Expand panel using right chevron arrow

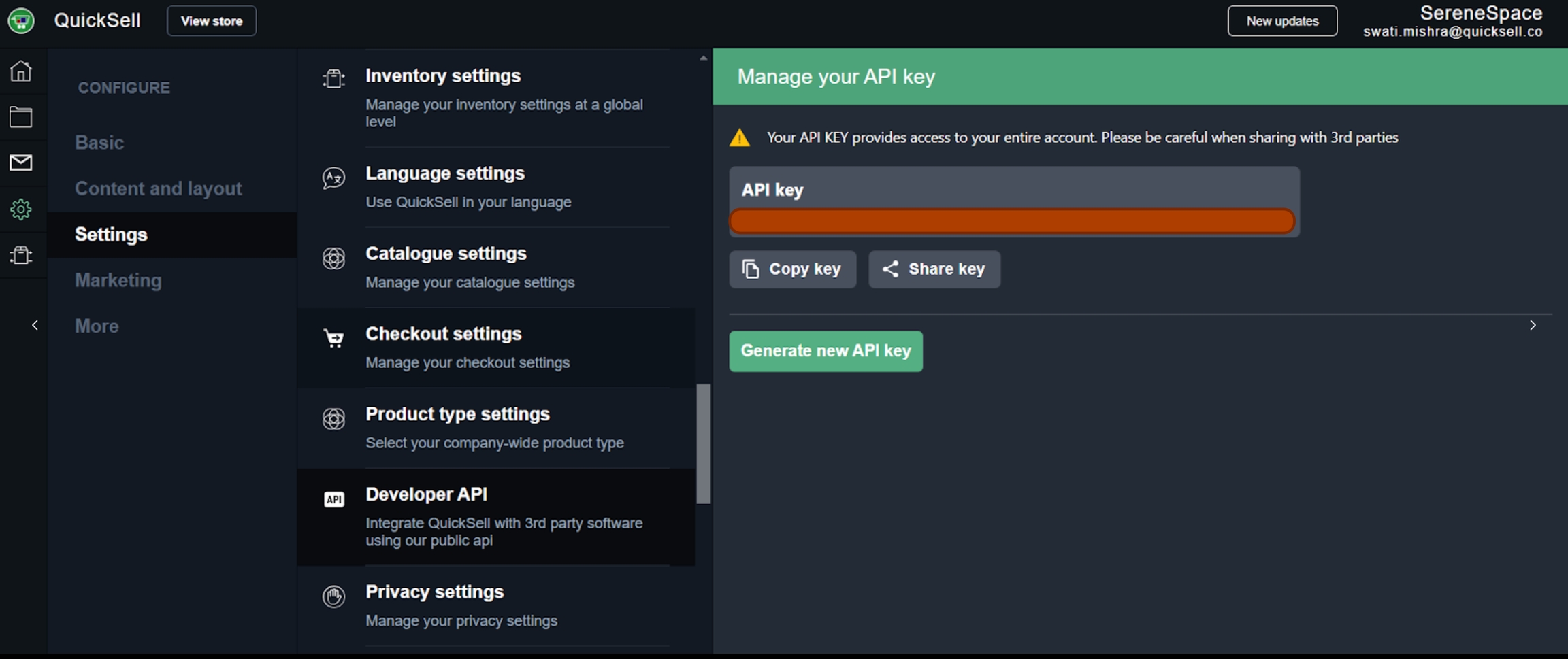click(1533, 325)
